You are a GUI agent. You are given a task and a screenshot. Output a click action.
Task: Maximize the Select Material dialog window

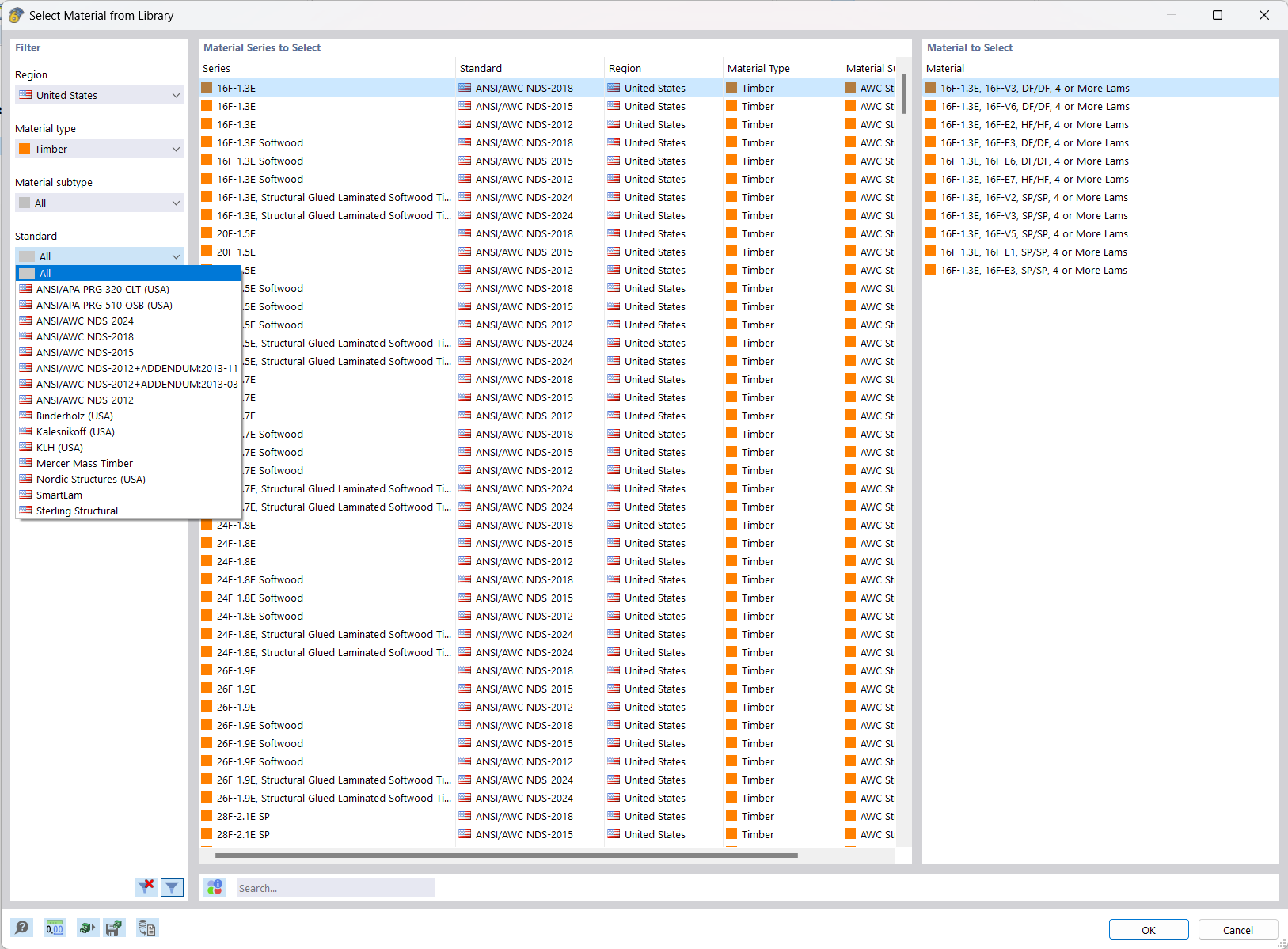pos(1218,15)
